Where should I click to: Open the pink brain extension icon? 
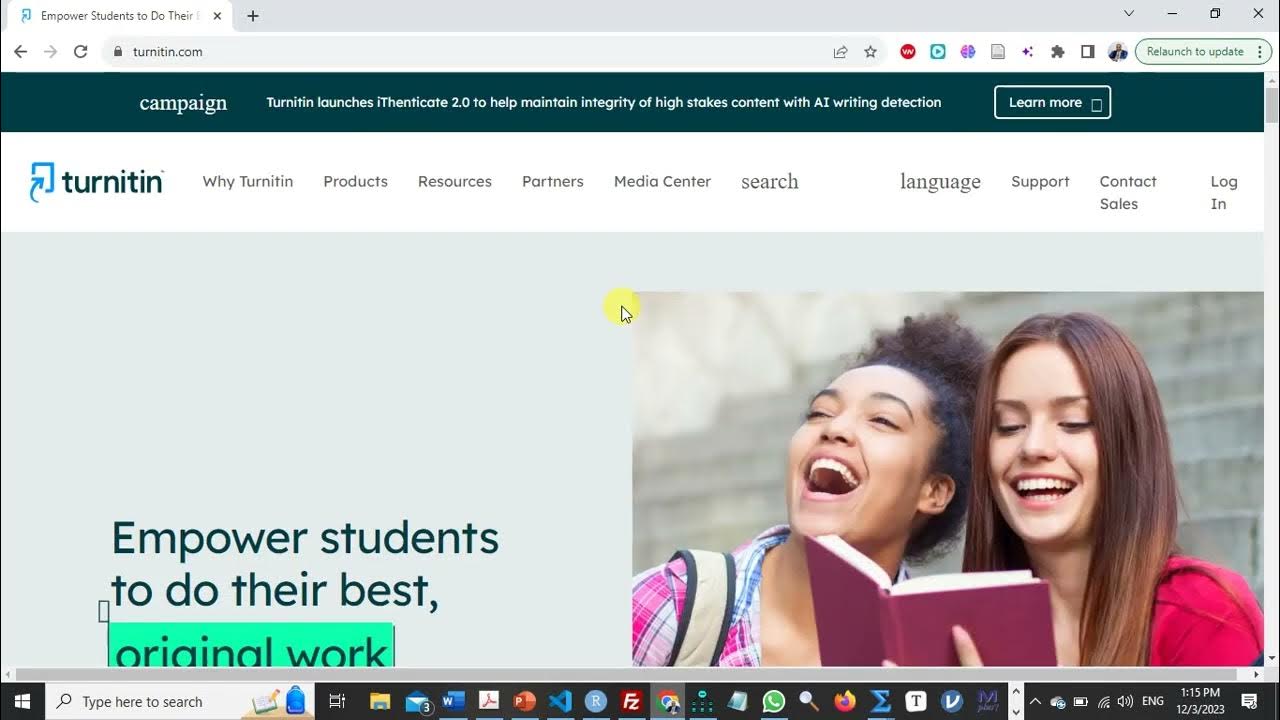968,52
